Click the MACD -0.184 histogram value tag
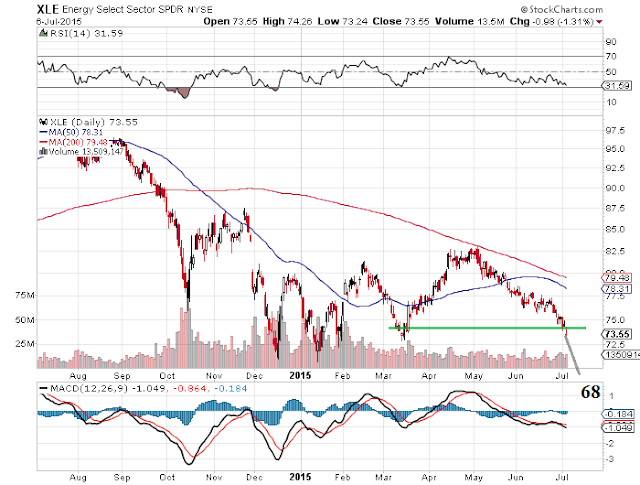 pos(618,414)
